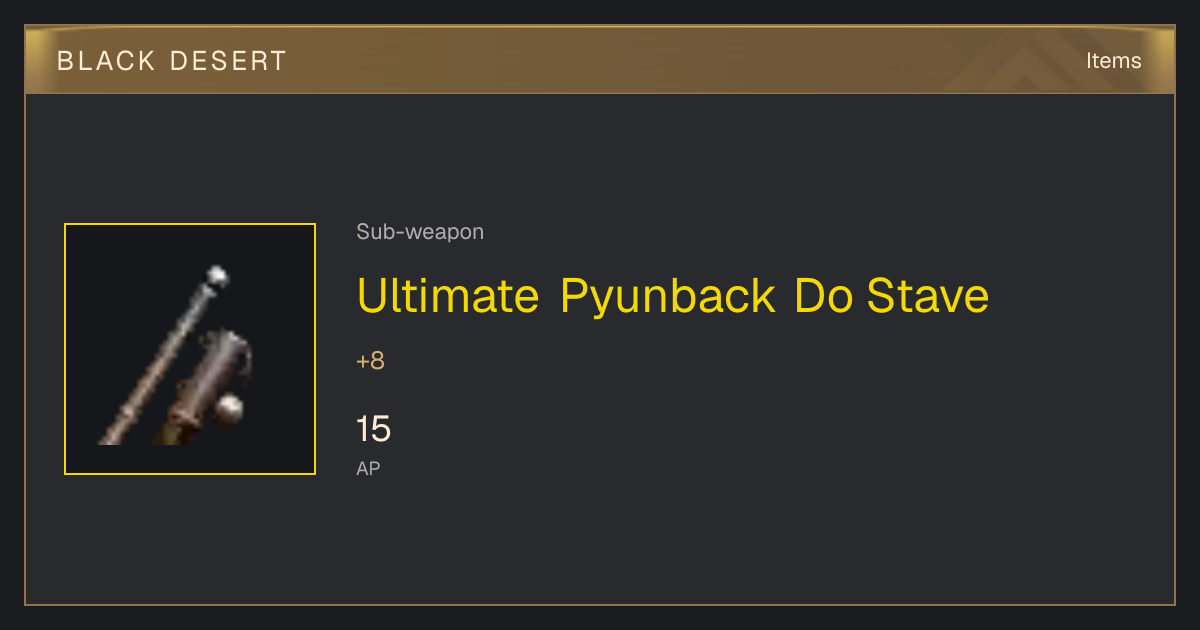1200x630 pixels.
Task: Click the AP stat label
Action: point(368,468)
